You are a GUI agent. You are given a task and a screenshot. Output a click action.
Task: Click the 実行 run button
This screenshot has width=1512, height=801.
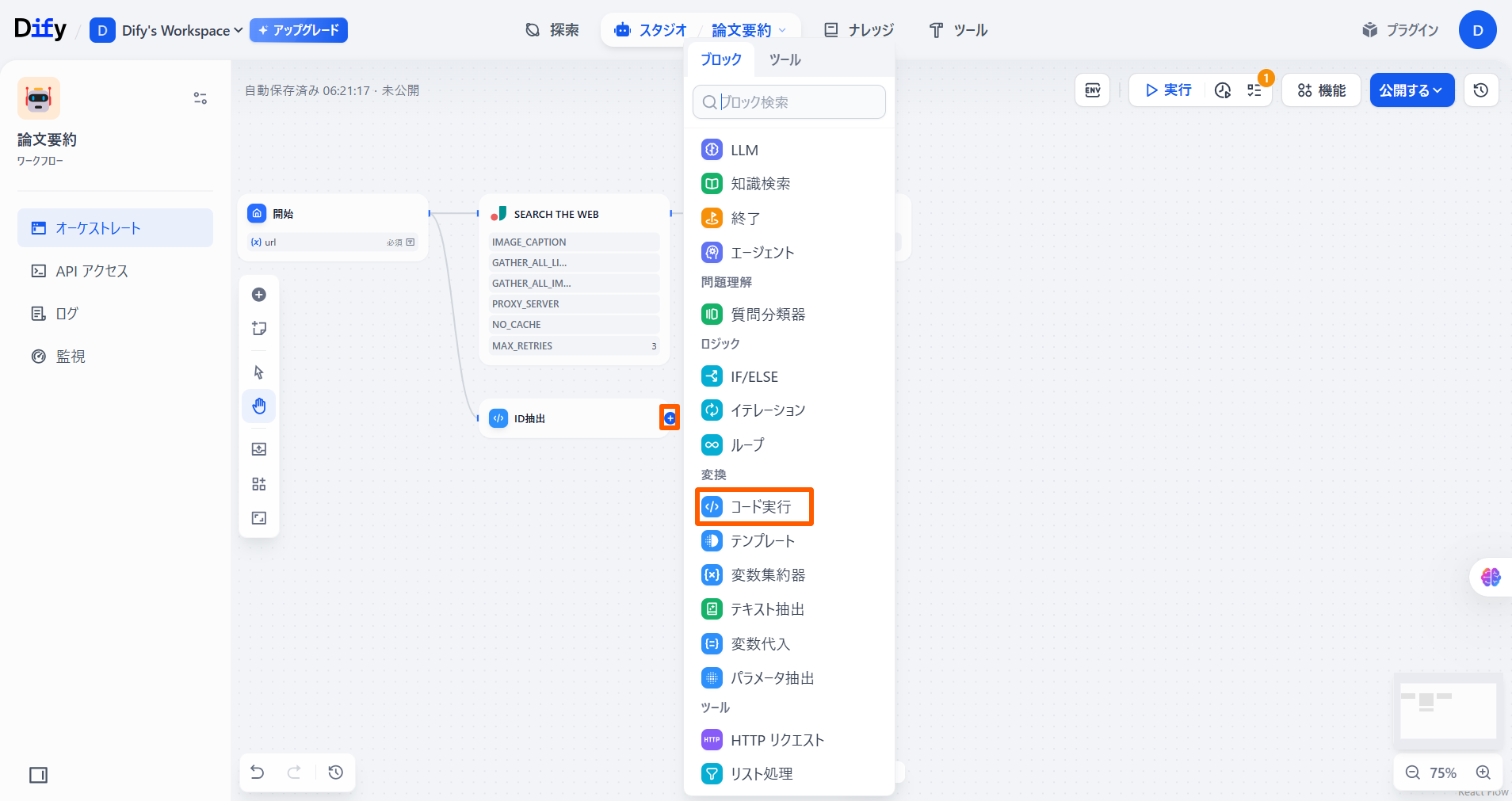(1168, 90)
